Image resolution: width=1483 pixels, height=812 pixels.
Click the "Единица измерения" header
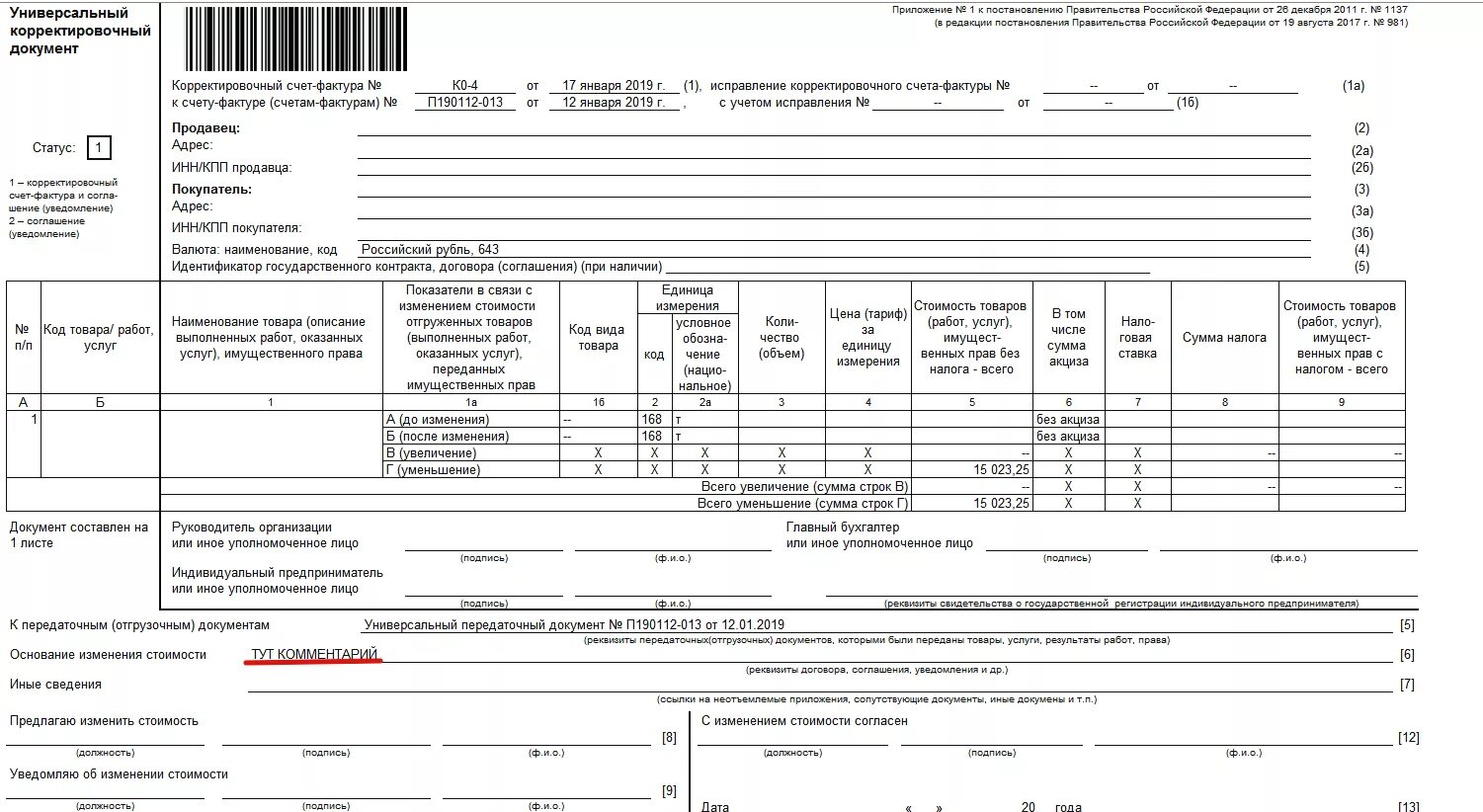click(687, 298)
